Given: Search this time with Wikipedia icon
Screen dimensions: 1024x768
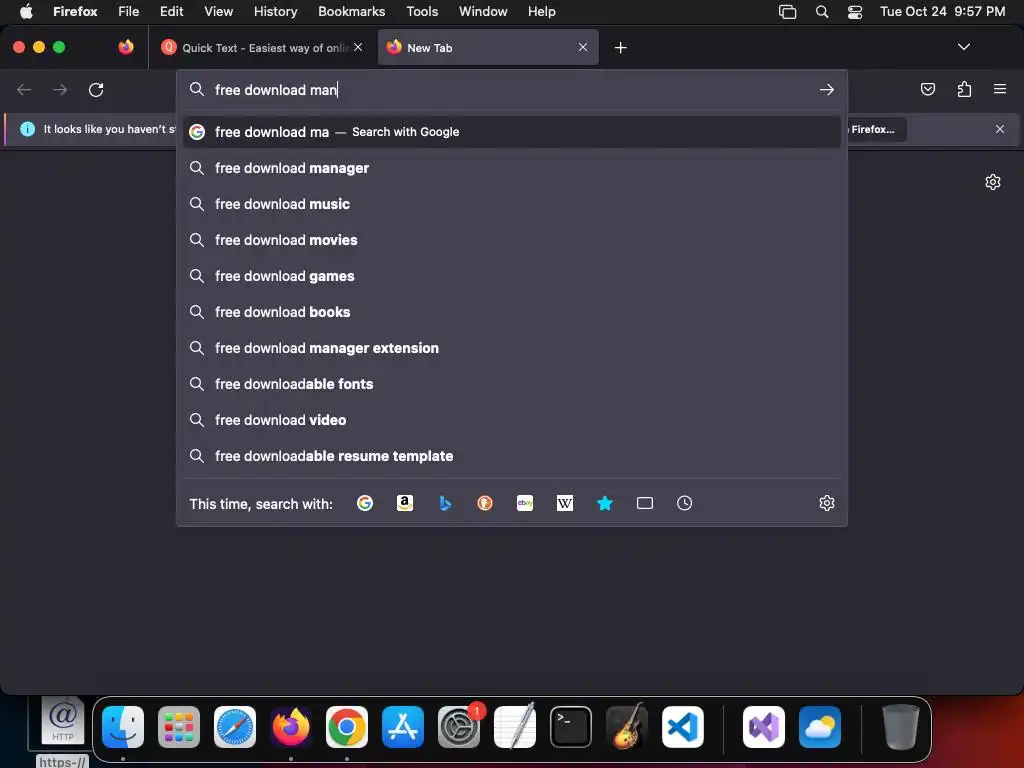Looking at the screenshot, I should pos(565,503).
